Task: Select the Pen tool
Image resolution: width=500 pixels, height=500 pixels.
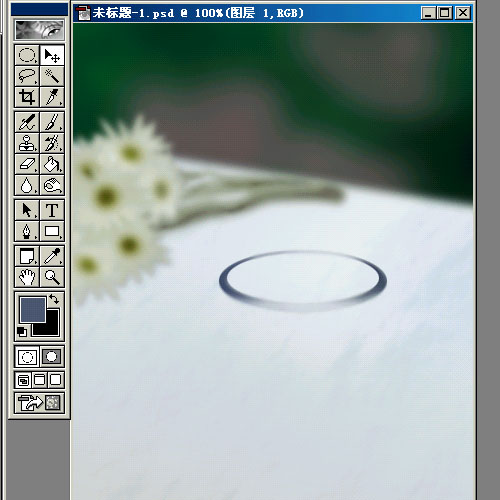Action: coord(27,231)
